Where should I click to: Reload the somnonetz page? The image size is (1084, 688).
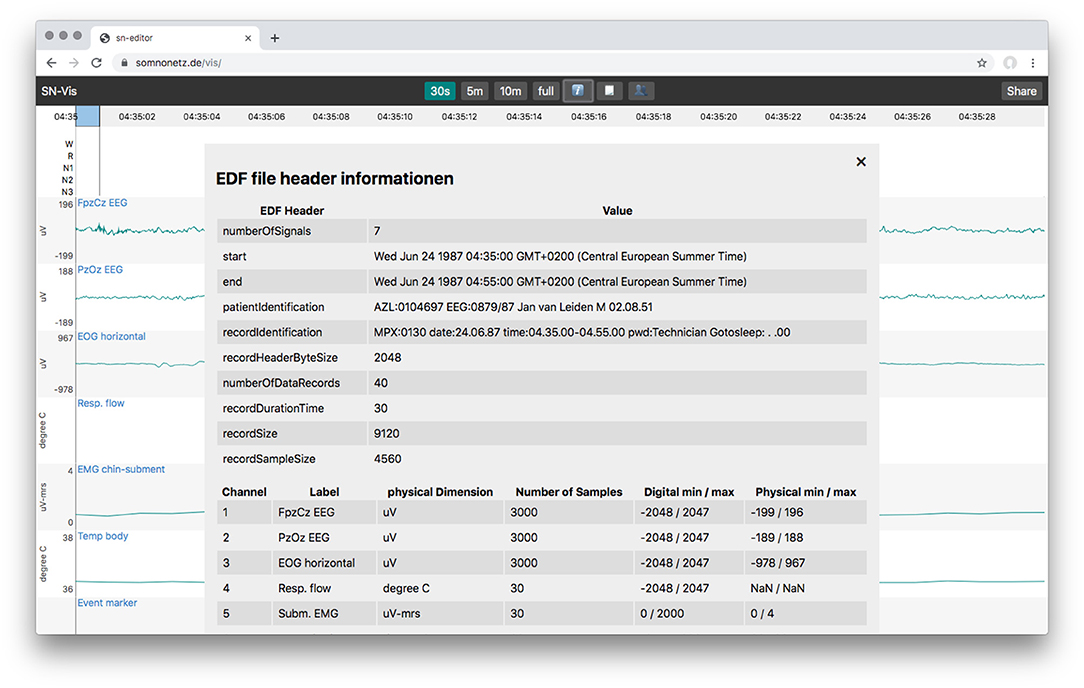[97, 62]
